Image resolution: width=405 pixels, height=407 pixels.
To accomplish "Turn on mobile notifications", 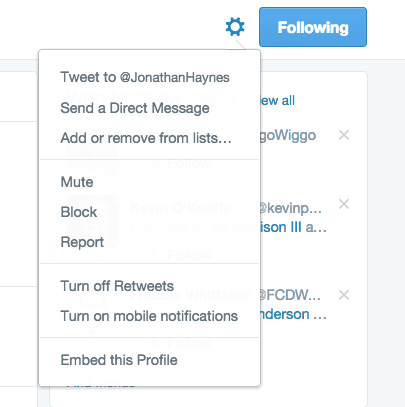I will [149, 316].
